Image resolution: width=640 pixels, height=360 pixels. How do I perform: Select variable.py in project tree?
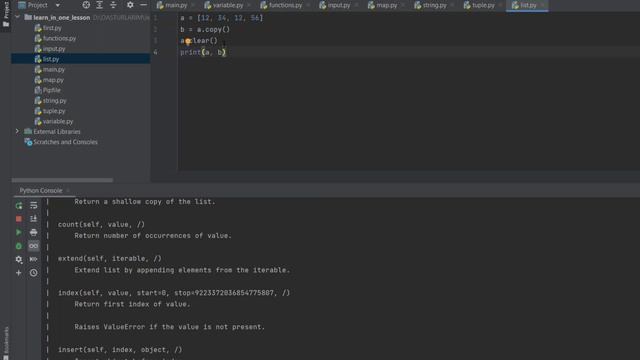pos(58,121)
